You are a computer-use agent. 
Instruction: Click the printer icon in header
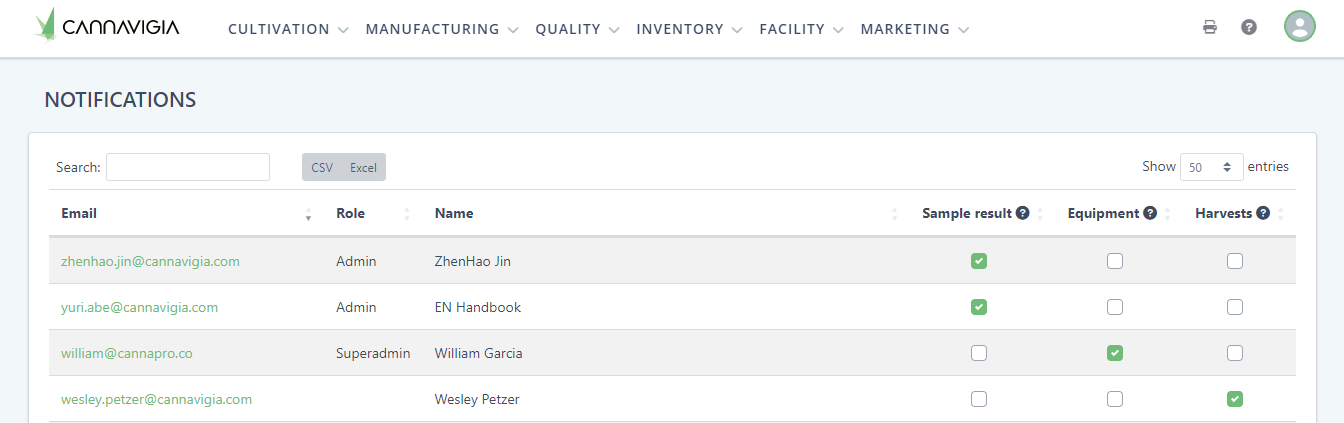1210,27
